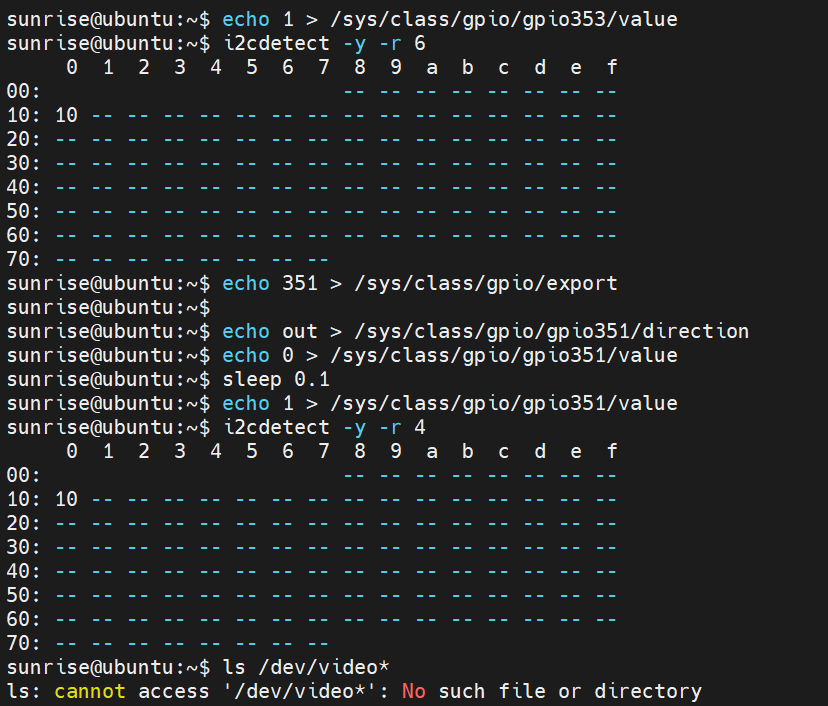This screenshot has height=706, width=828.
Task: Click the '00:' row label in the bus 4 scan
Action: [23, 475]
